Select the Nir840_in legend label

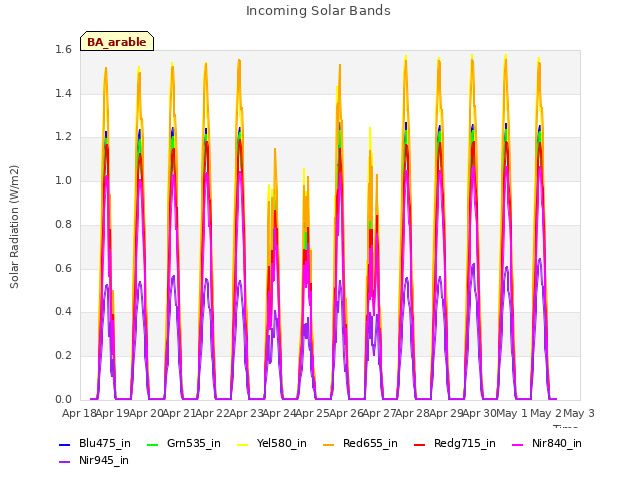coord(557,444)
